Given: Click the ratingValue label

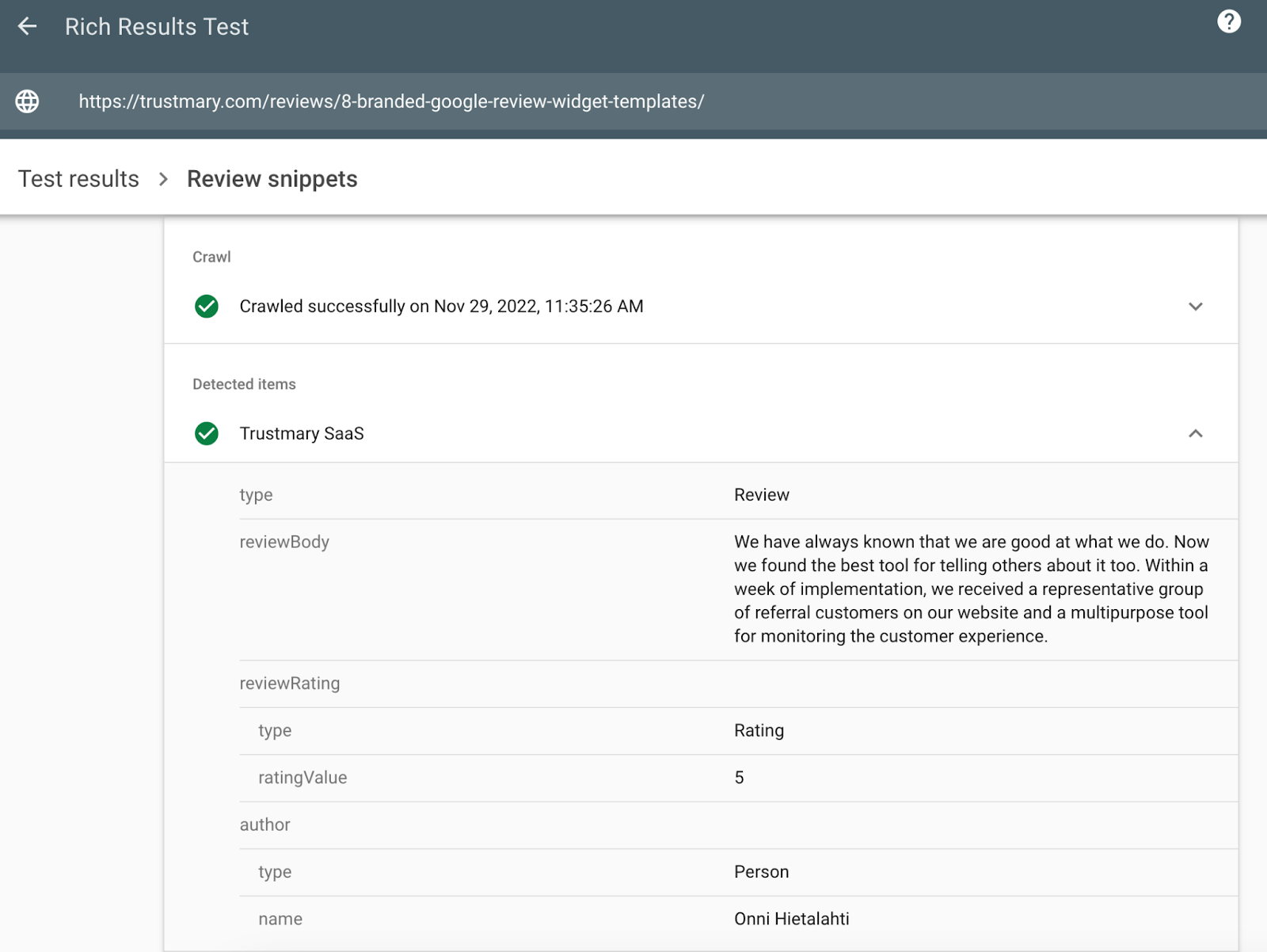Looking at the screenshot, I should click(x=302, y=778).
